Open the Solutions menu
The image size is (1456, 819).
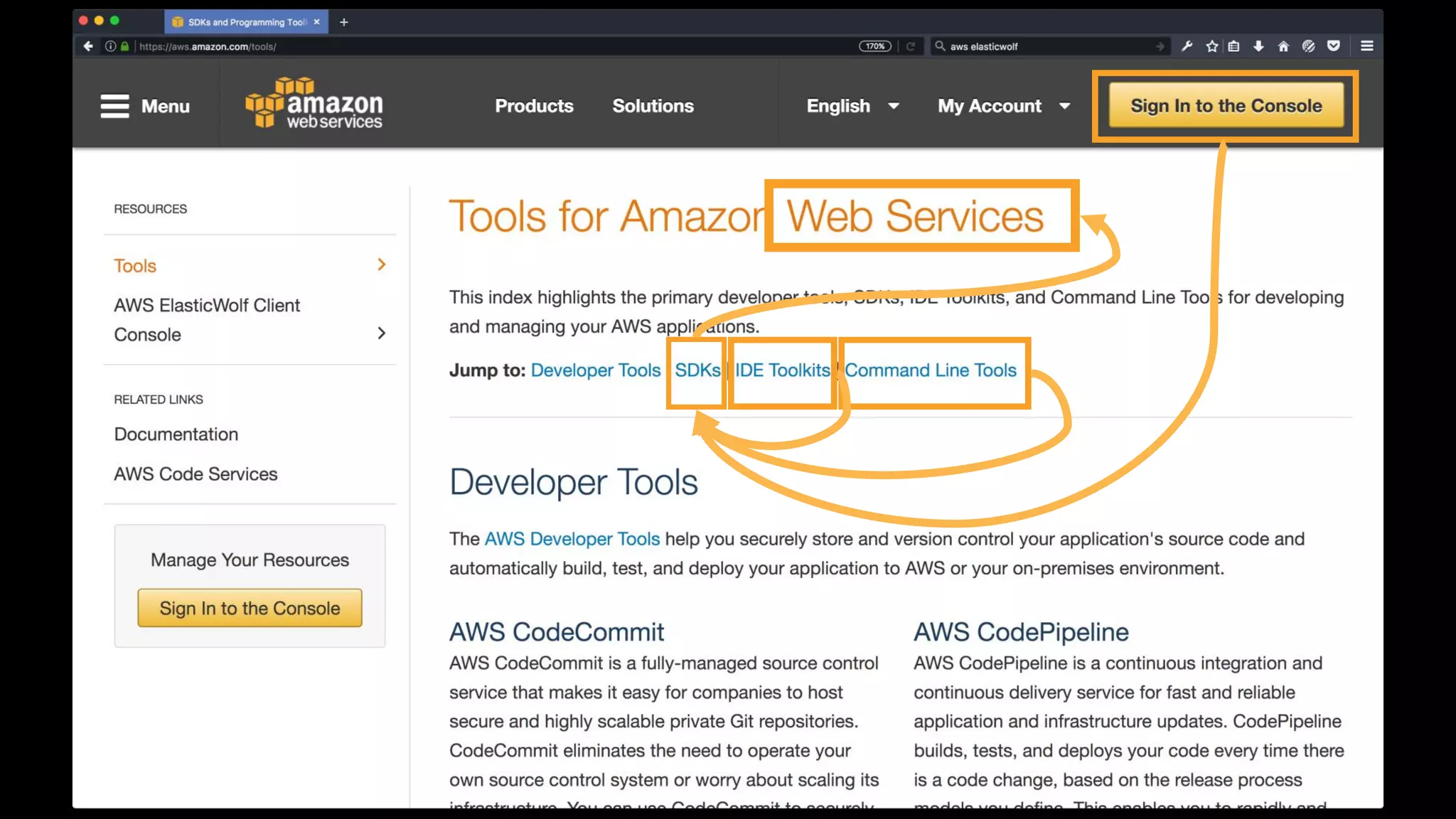pos(653,106)
